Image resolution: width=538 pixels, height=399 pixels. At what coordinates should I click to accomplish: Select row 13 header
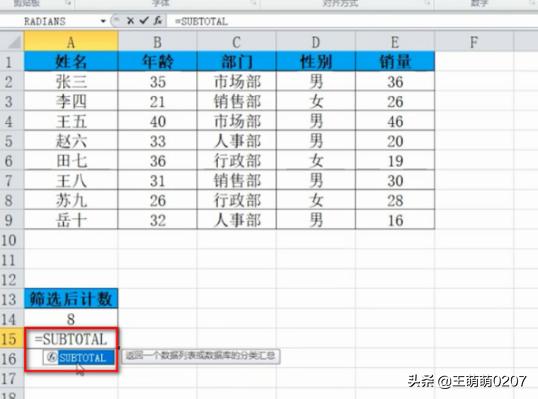12,299
